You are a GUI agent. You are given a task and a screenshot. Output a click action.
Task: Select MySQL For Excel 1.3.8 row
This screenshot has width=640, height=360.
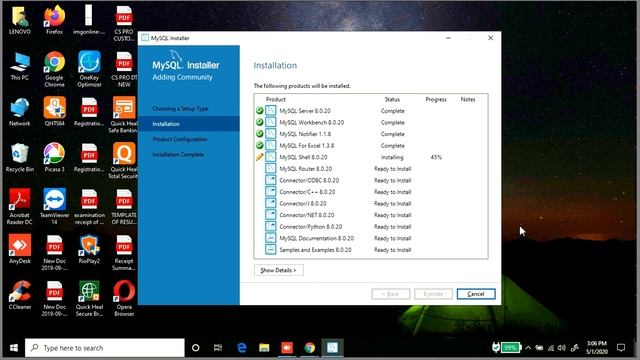[371, 145]
